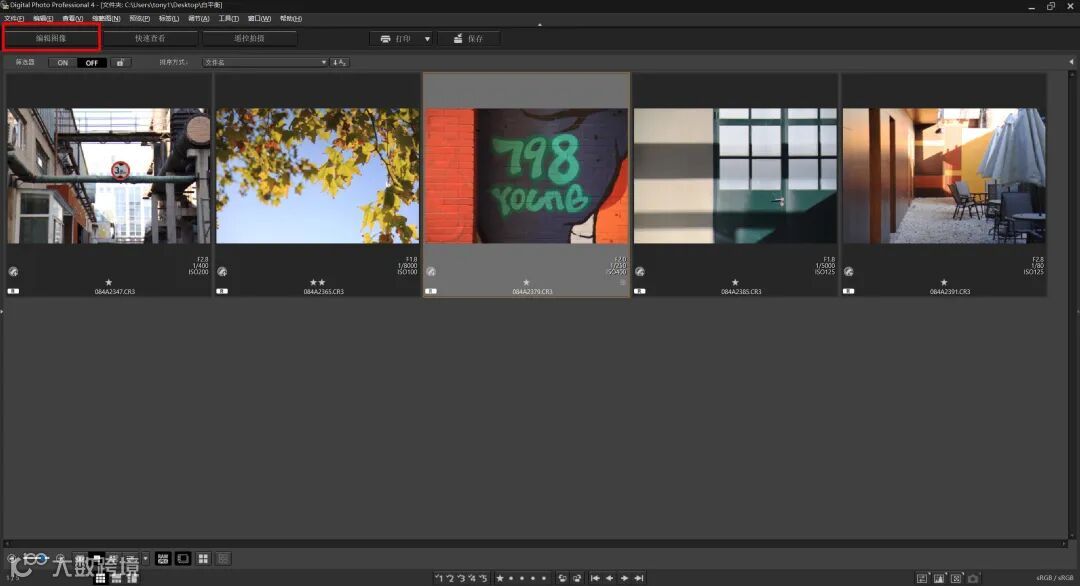1080x586 pixels.
Task: Click the 编辑图像 (Edit Image) button
Action: point(51,38)
